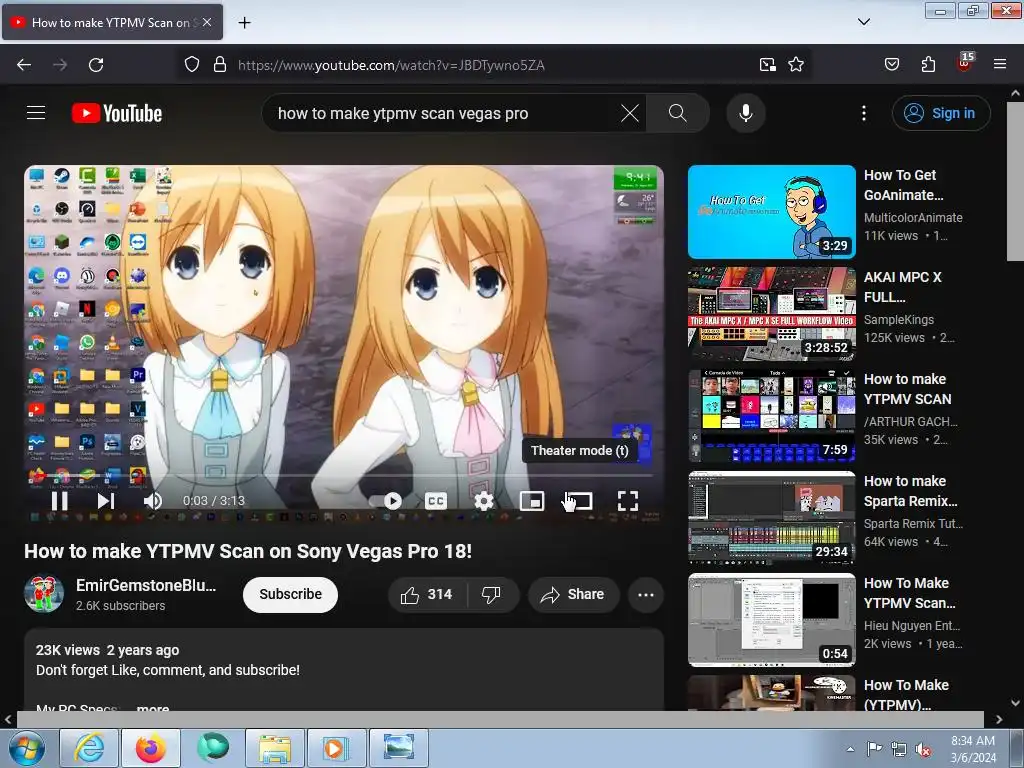Open ARTHUR GACH YTPMV SCAN thumbnail
Screen dimensions: 1024x768
(x=771, y=415)
